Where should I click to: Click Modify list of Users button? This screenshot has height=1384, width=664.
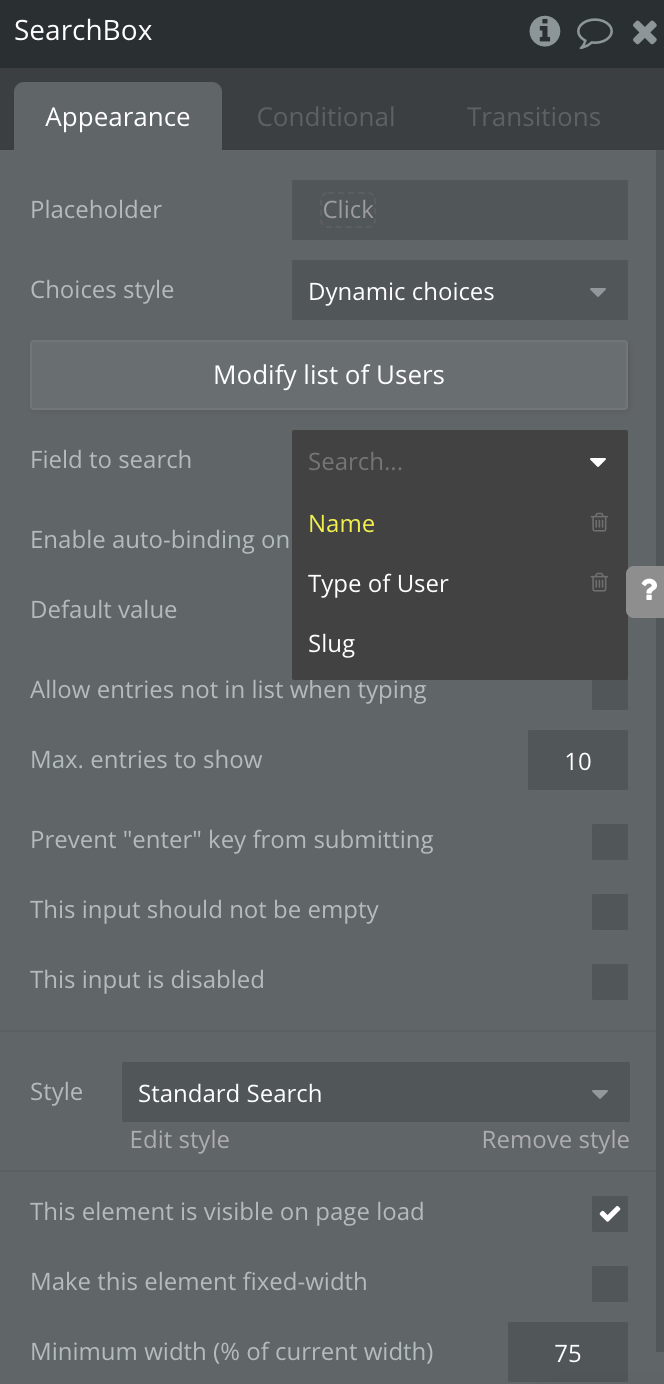pyautogui.click(x=329, y=375)
